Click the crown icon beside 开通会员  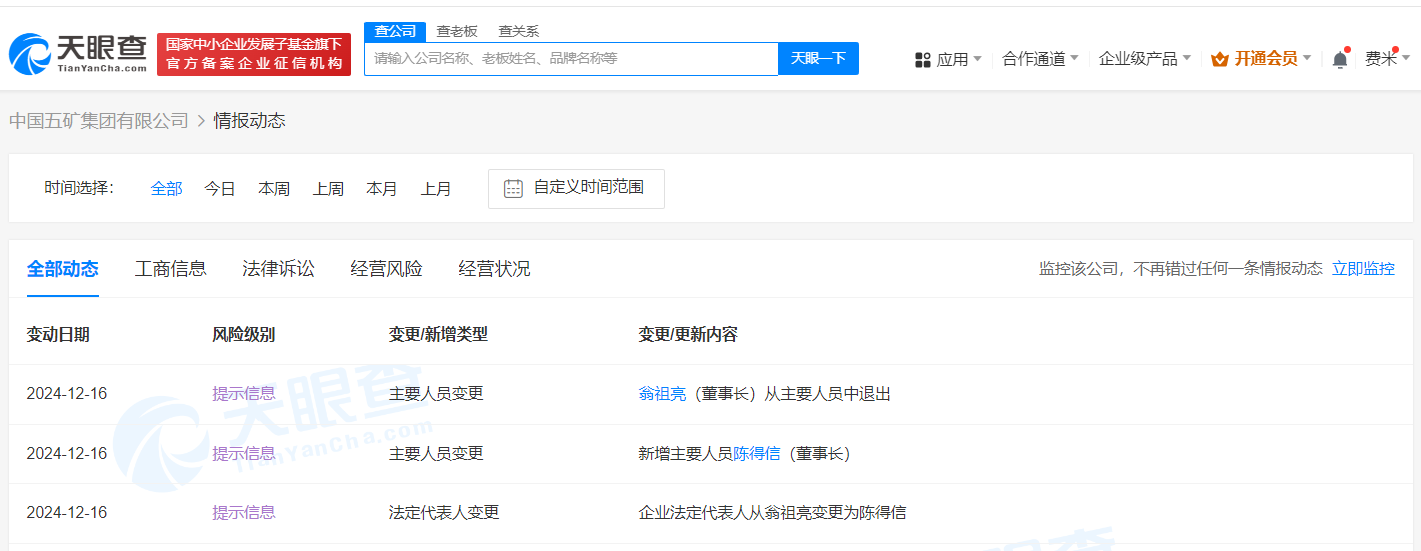pyautogui.click(x=1219, y=59)
